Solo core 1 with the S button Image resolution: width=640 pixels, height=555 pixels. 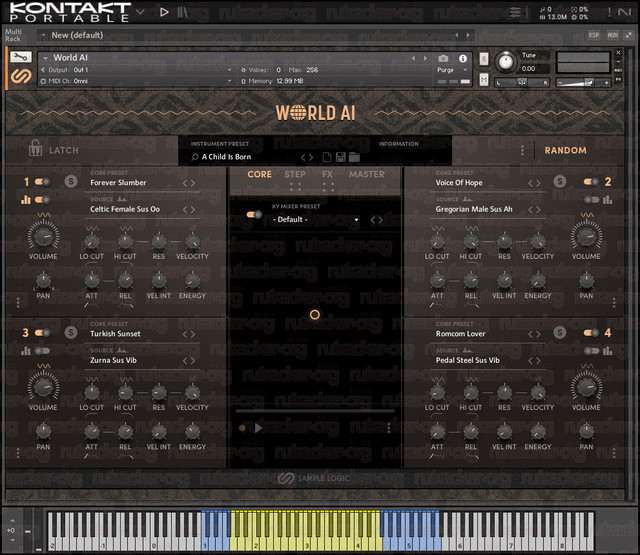71,181
